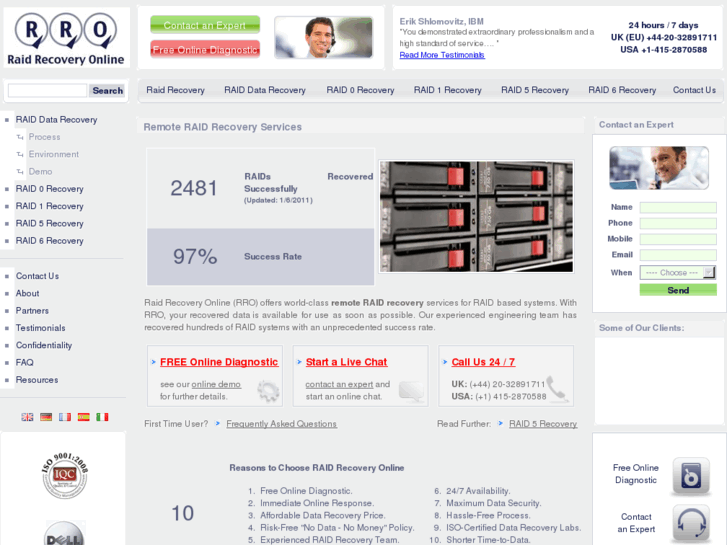The width and height of the screenshot is (727, 545).
Task: Focus the Mobile field
Action: (x=678, y=239)
